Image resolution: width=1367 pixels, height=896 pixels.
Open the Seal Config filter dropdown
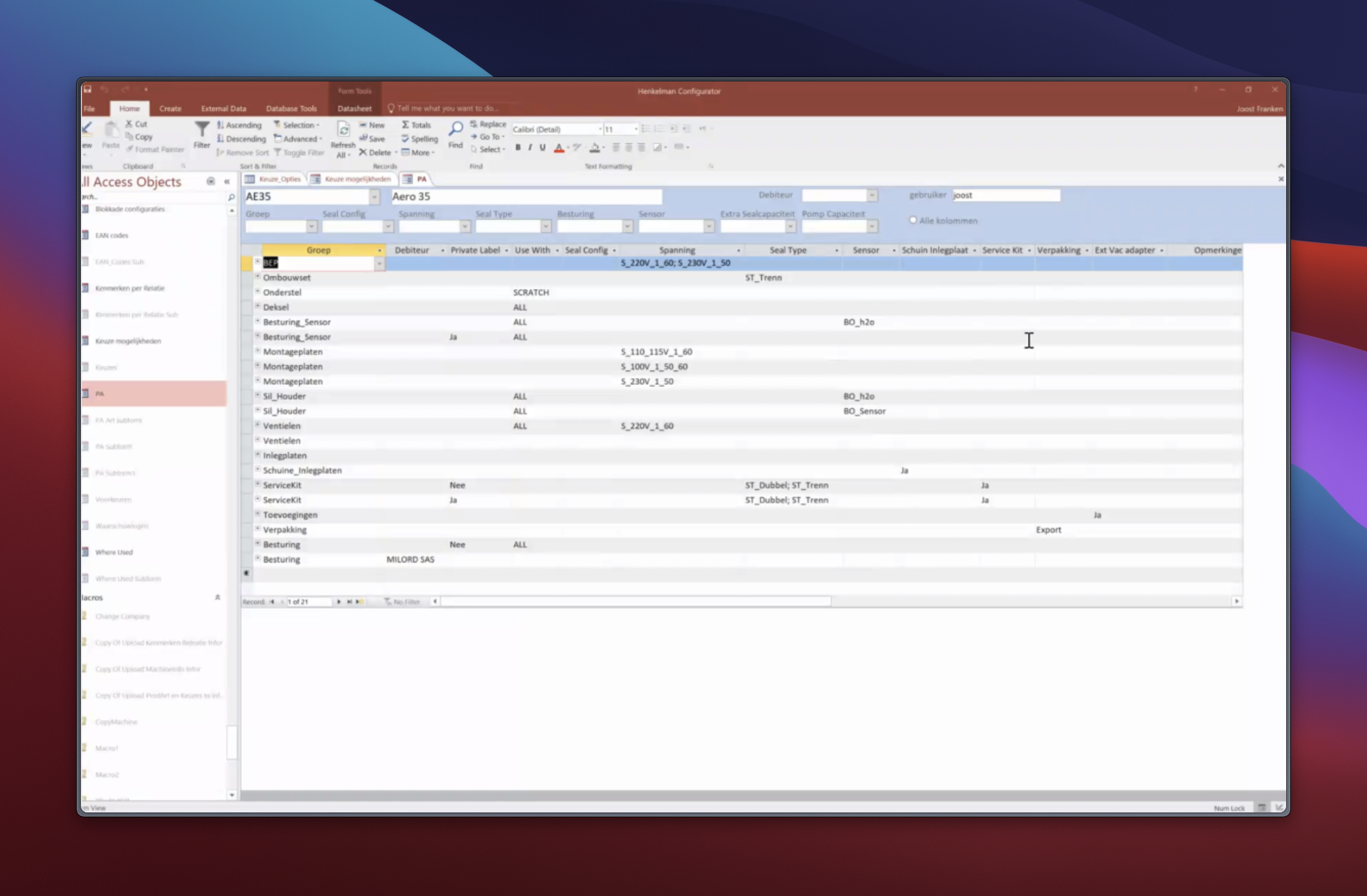(x=388, y=226)
